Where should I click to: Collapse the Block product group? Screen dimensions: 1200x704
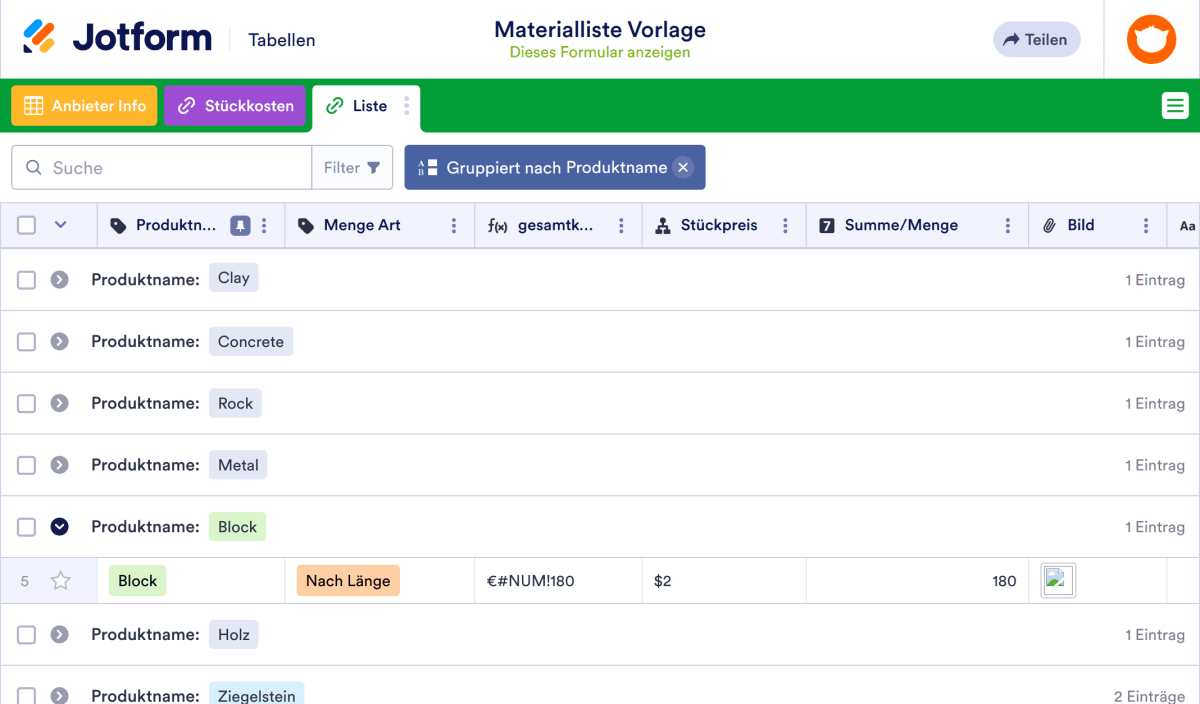click(59, 526)
